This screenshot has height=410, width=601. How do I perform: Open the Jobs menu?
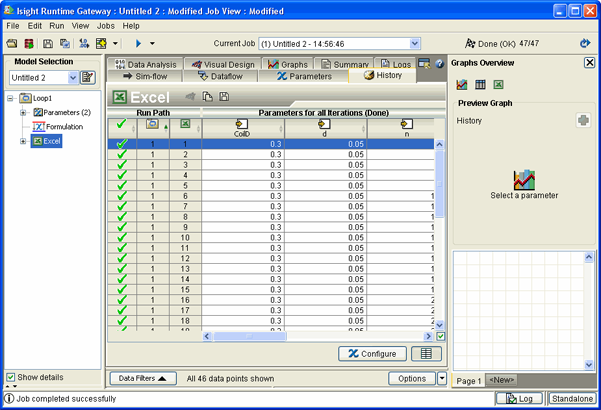[x=105, y=25]
